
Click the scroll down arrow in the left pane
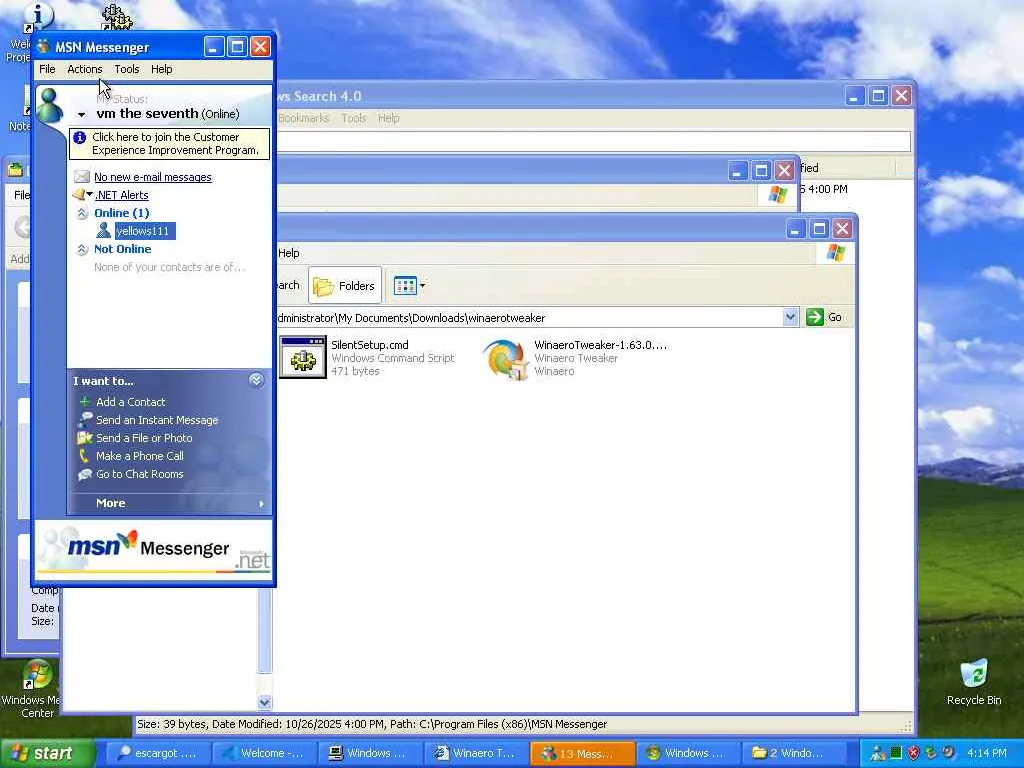[264, 703]
